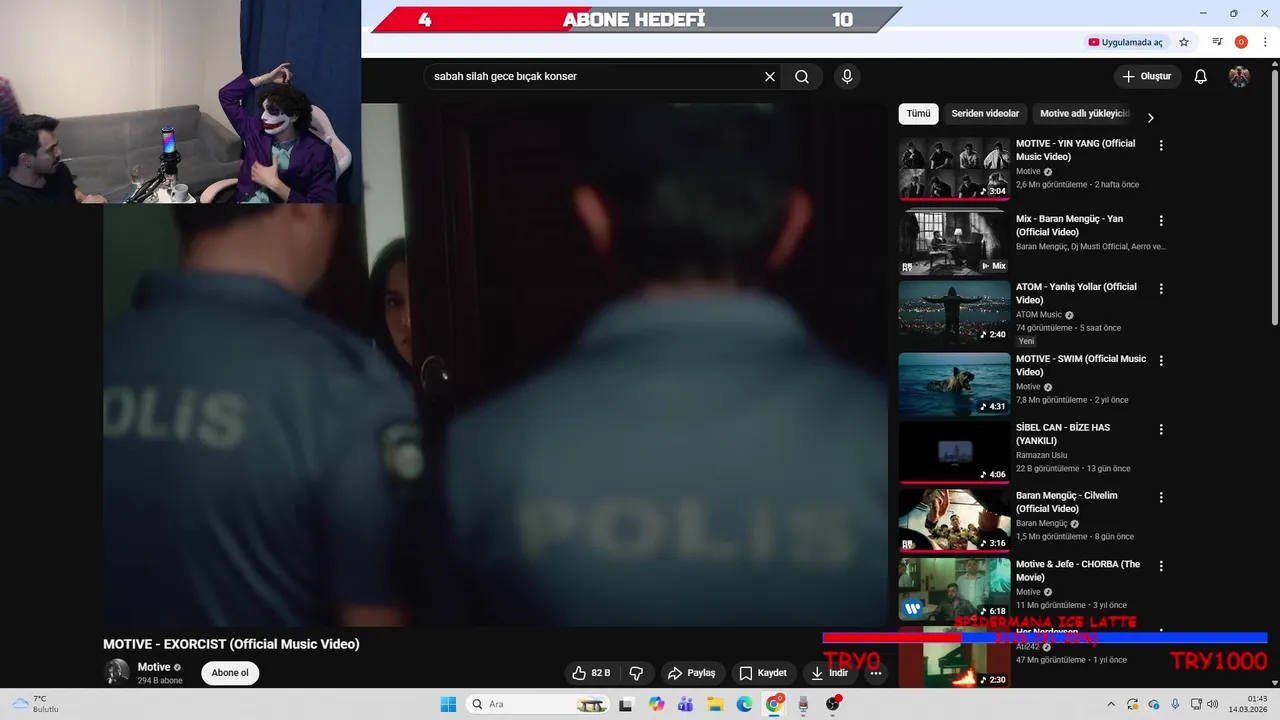Open Task View from the taskbar
Viewport: 1280px width, 720px height.
626,704
